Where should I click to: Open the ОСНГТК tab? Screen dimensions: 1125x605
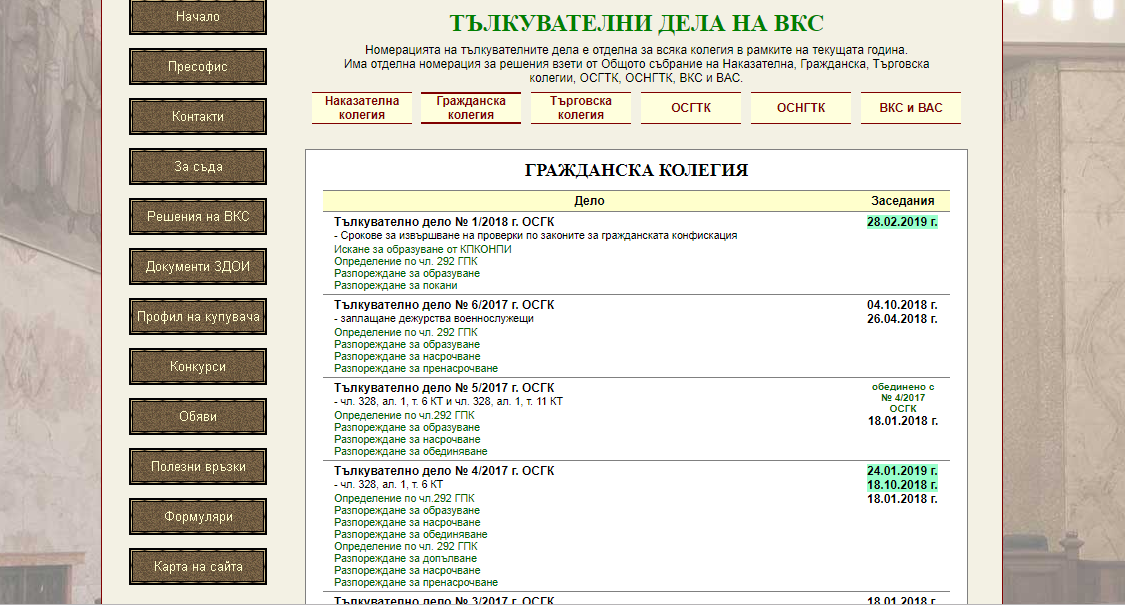pos(801,108)
